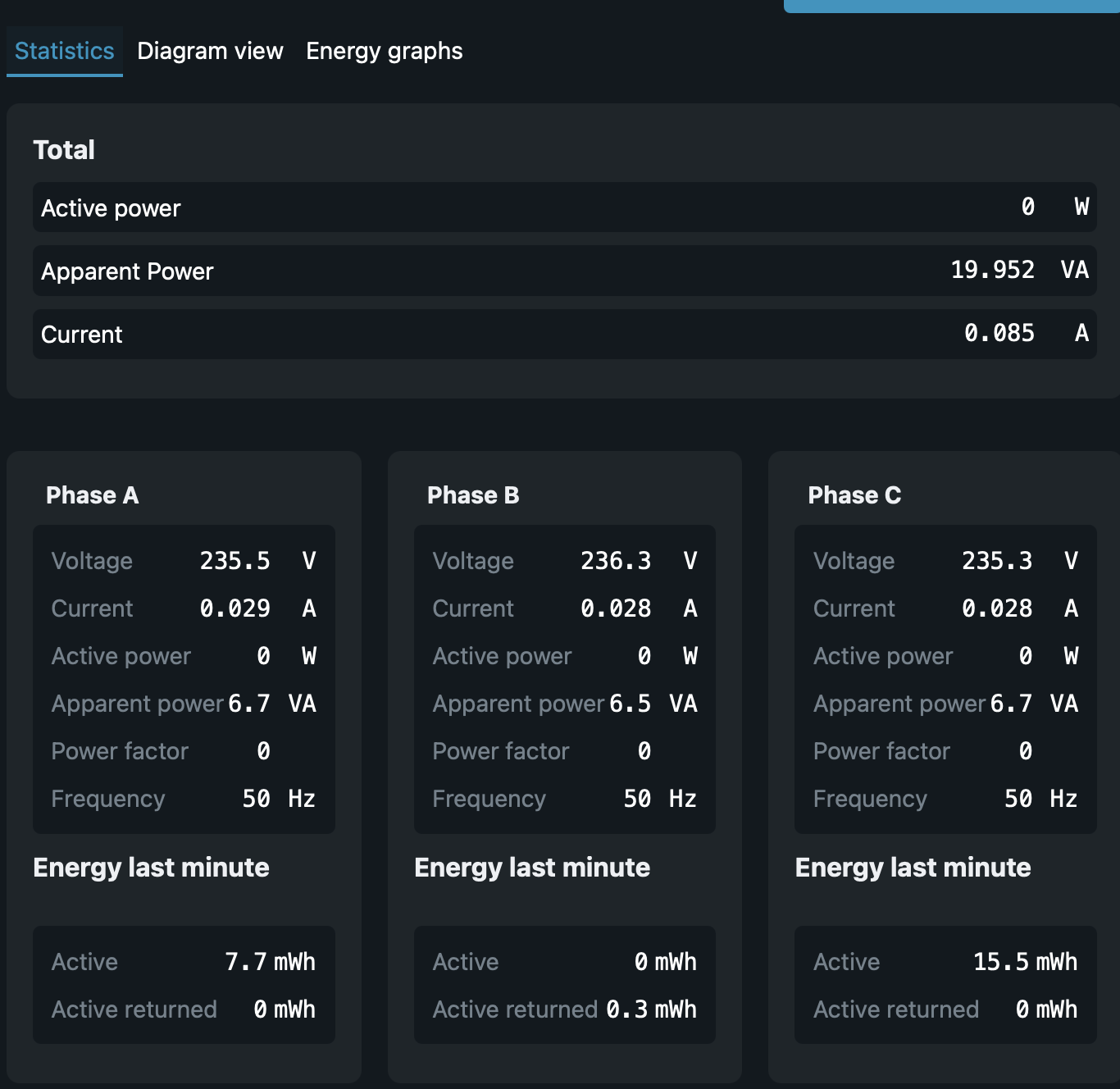1120x1089 pixels.
Task: Select the Total Current row
Action: (564, 334)
